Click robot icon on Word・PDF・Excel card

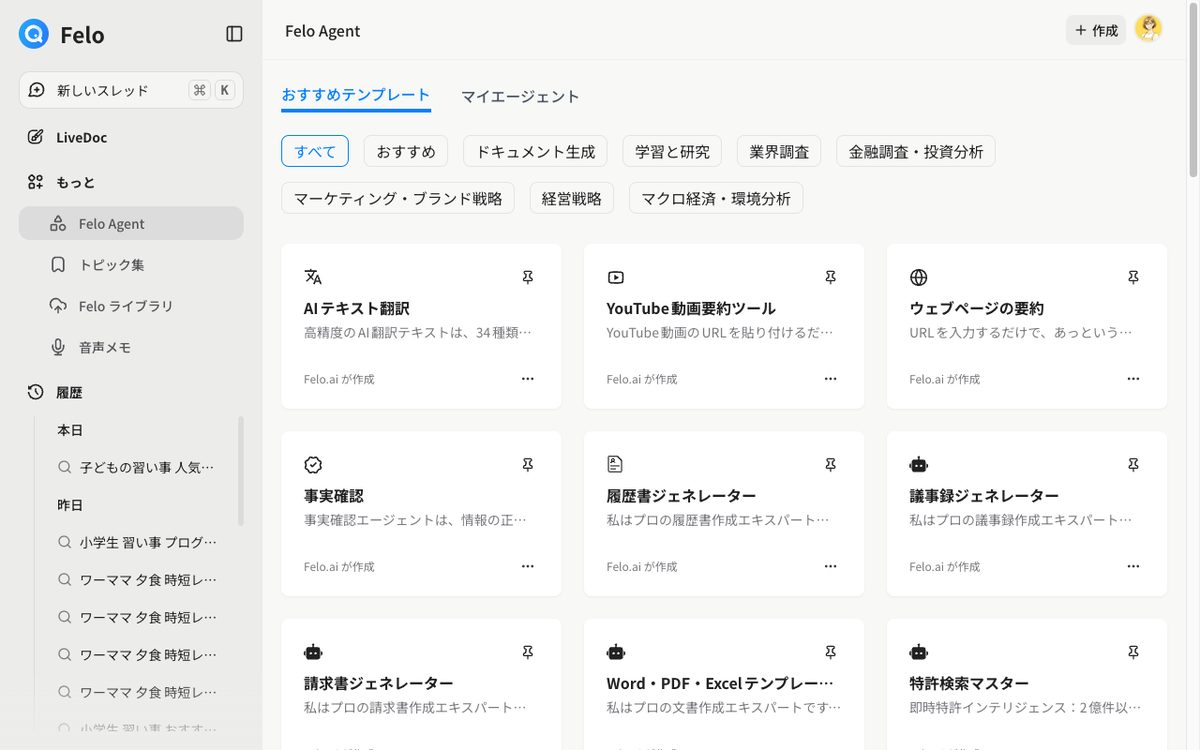point(616,652)
